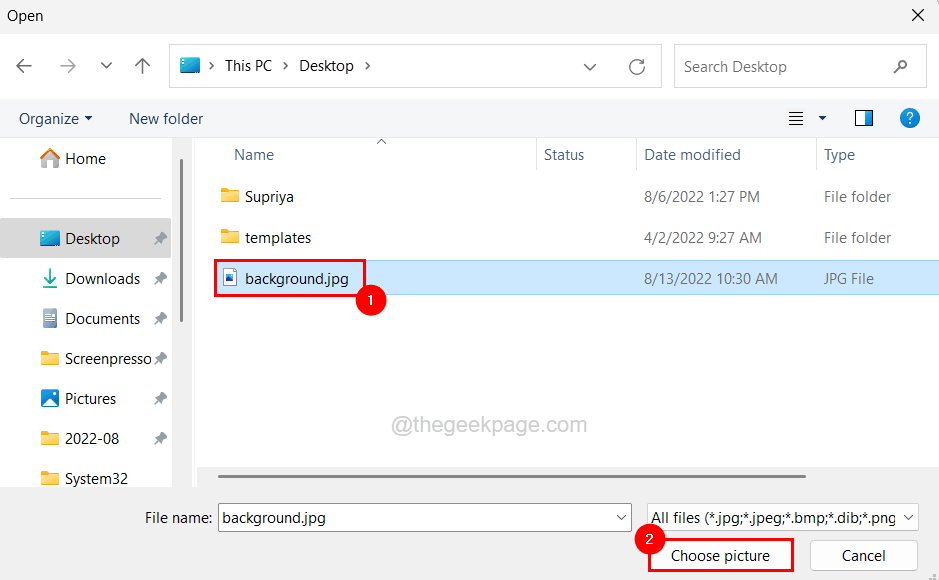939x580 pixels.
Task: Open the Pictures folder in the sidebar
Action: [x=90, y=398]
